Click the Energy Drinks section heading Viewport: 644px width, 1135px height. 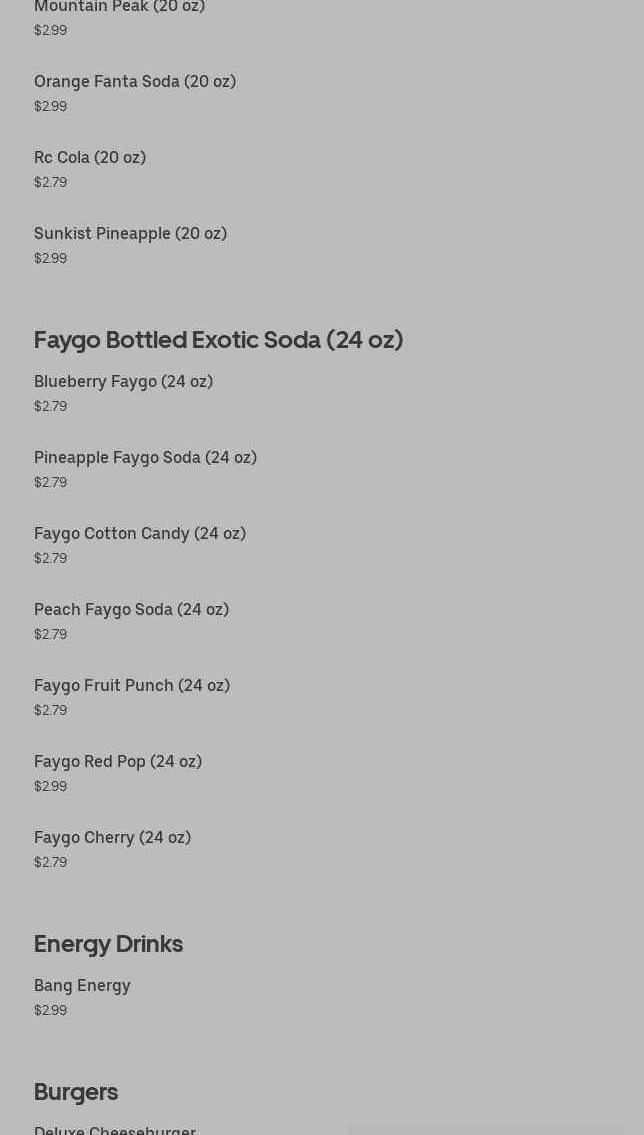click(108, 944)
